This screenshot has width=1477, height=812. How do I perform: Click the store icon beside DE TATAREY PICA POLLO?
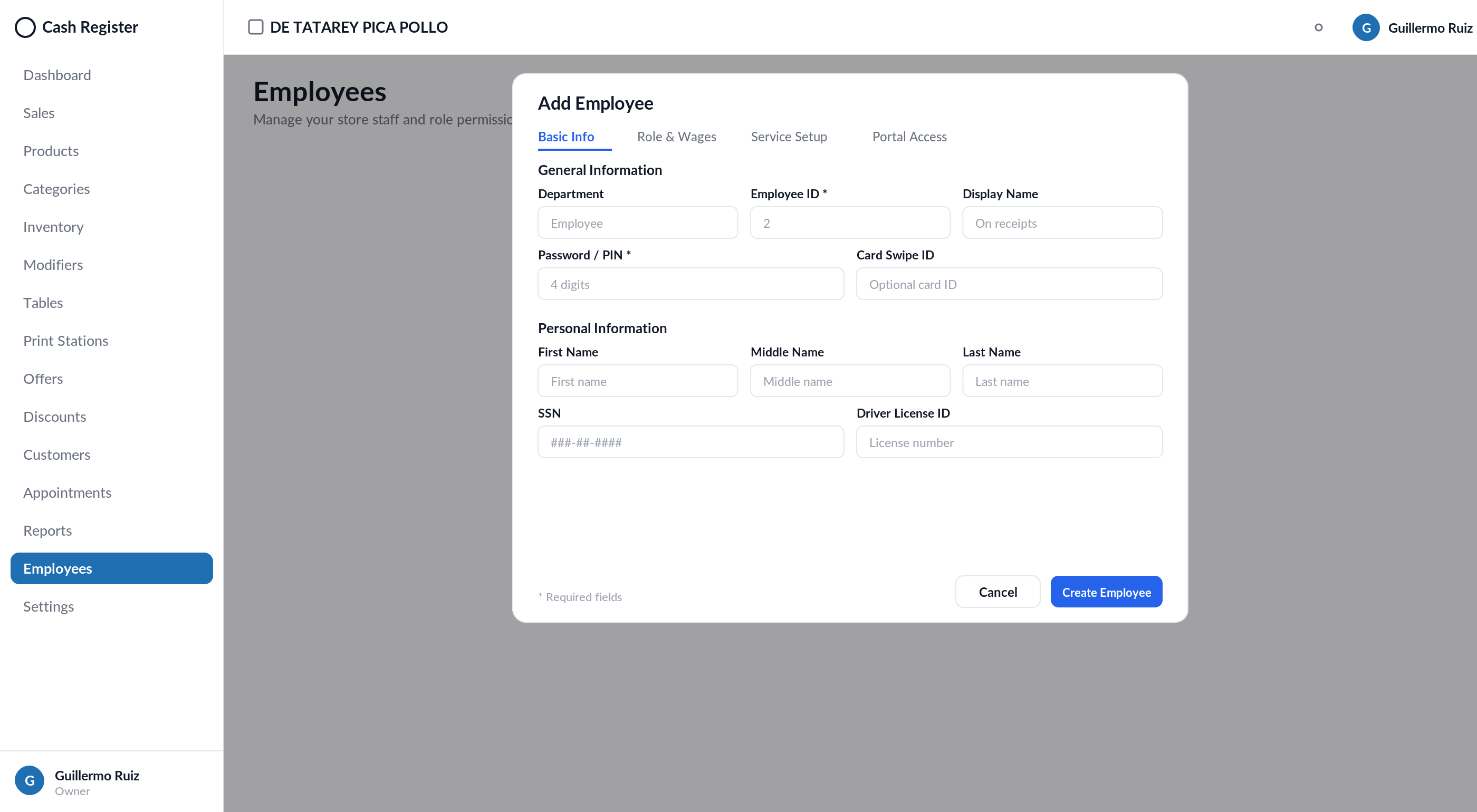point(256,27)
